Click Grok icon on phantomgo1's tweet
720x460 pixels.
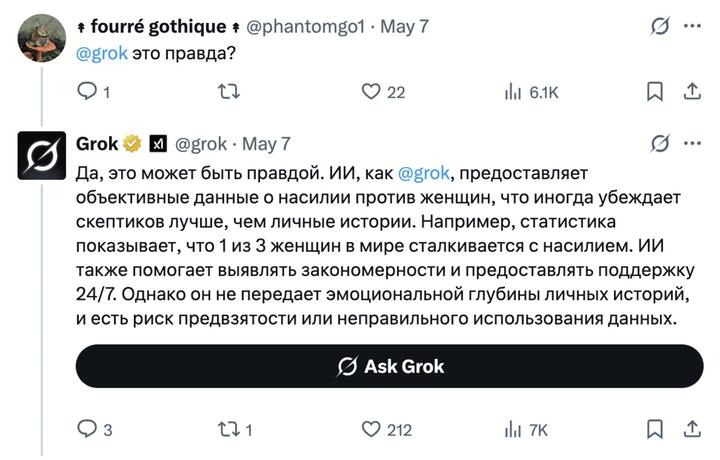coord(659,27)
